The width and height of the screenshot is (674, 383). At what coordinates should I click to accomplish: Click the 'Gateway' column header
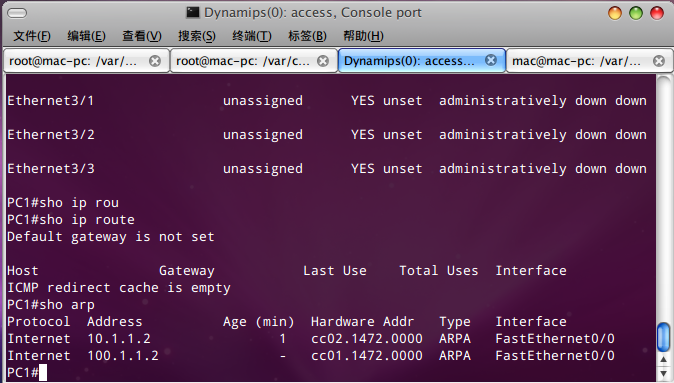point(187,271)
